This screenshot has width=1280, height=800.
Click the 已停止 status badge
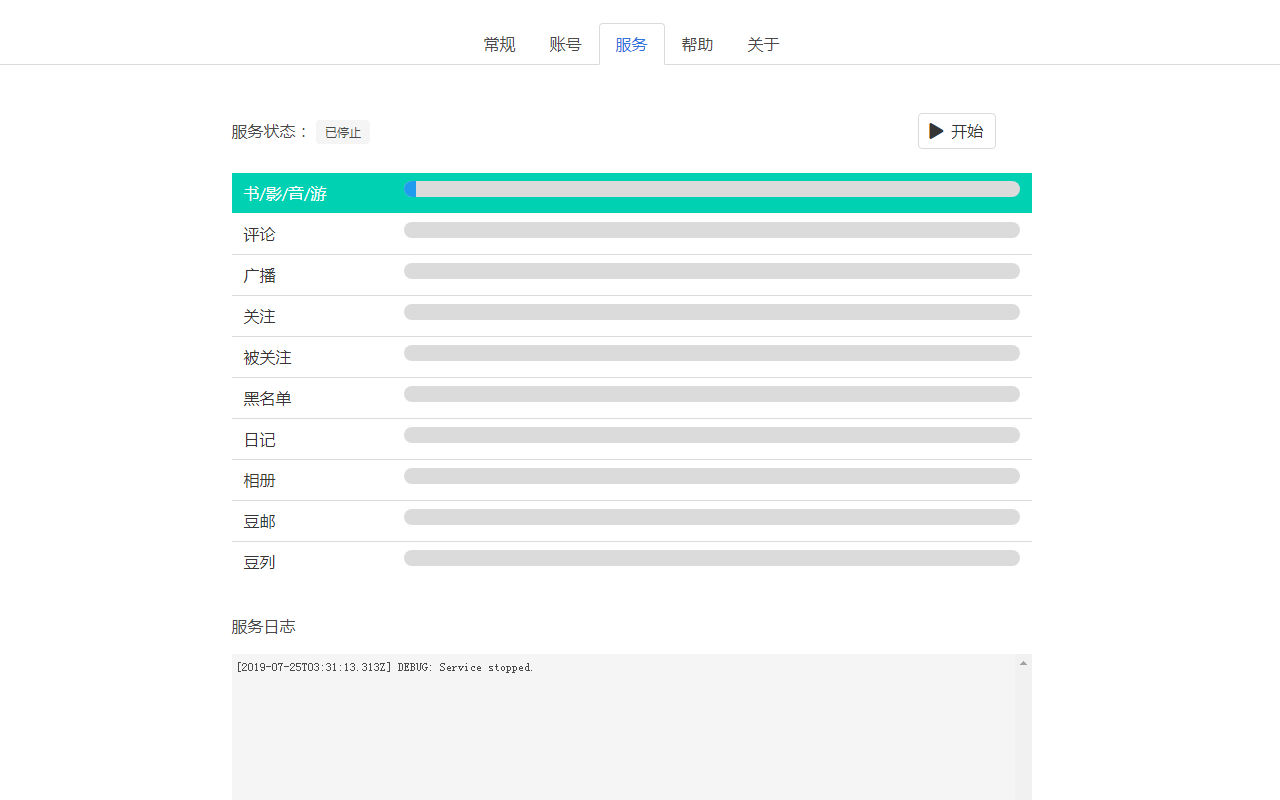343,131
